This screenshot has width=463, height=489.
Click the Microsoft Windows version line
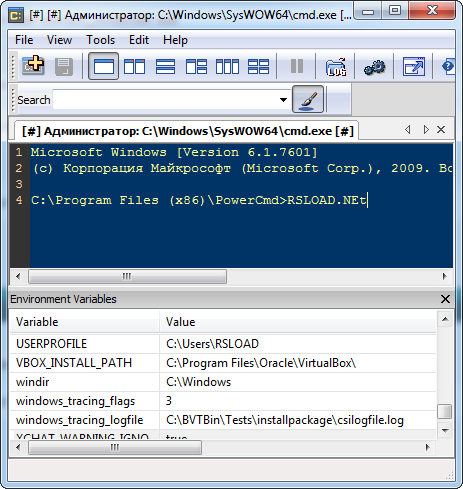(174, 152)
